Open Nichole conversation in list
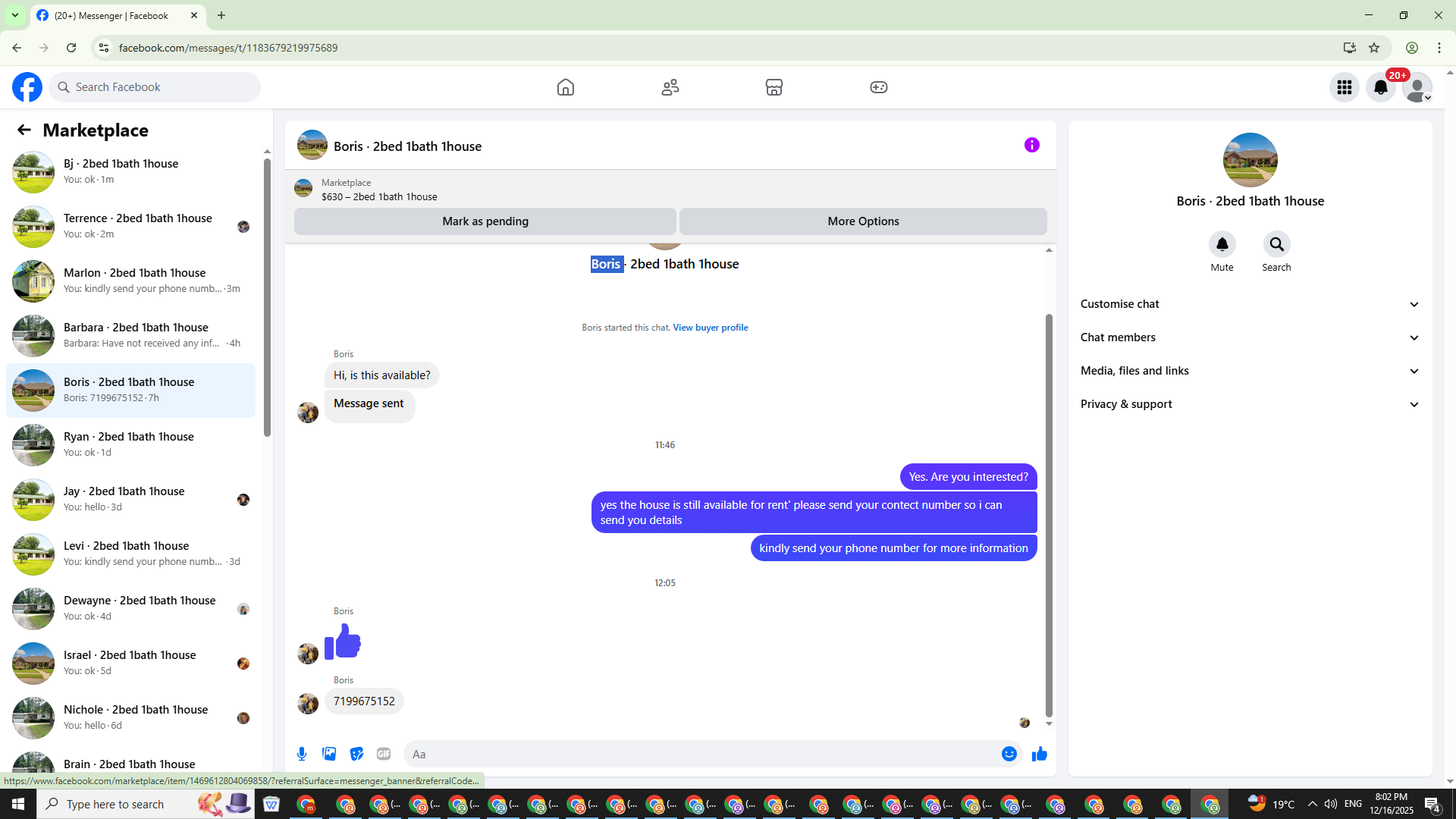1456x819 pixels. coord(130,717)
